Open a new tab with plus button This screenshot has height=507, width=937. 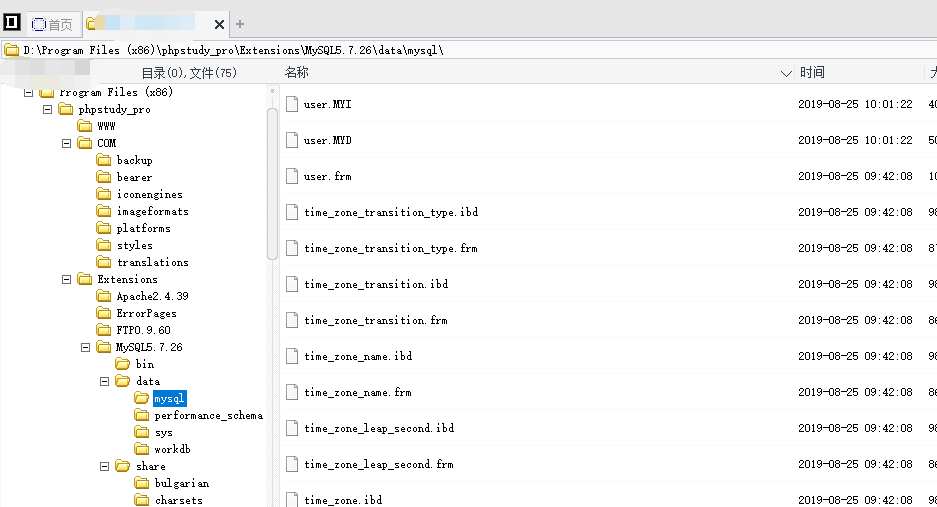[240, 24]
